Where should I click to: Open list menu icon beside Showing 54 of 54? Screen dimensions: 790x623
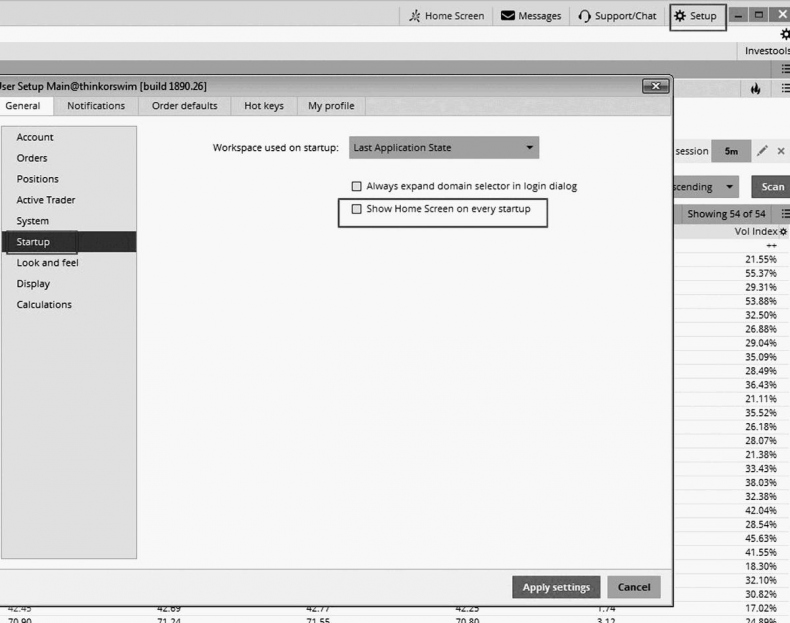pyautogui.click(x=784, y=214)
